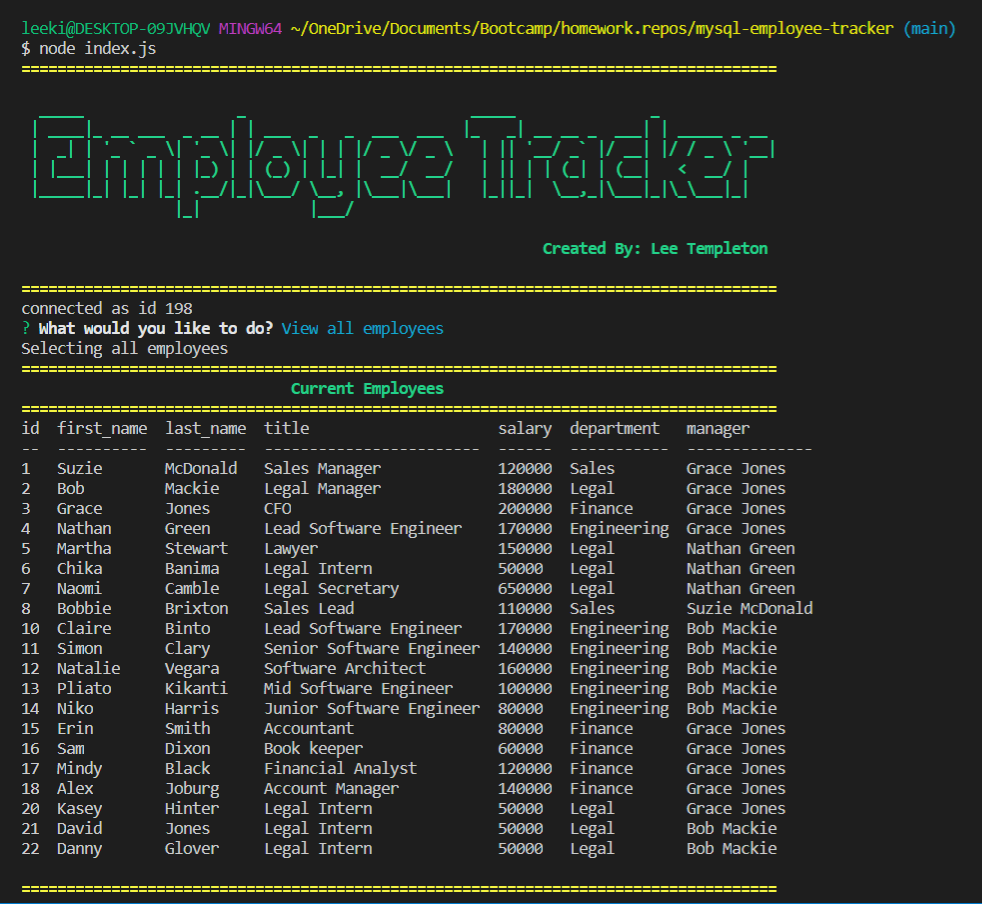
Task: Click salary '60000' in Sam's row
Action: pos(520,749)
